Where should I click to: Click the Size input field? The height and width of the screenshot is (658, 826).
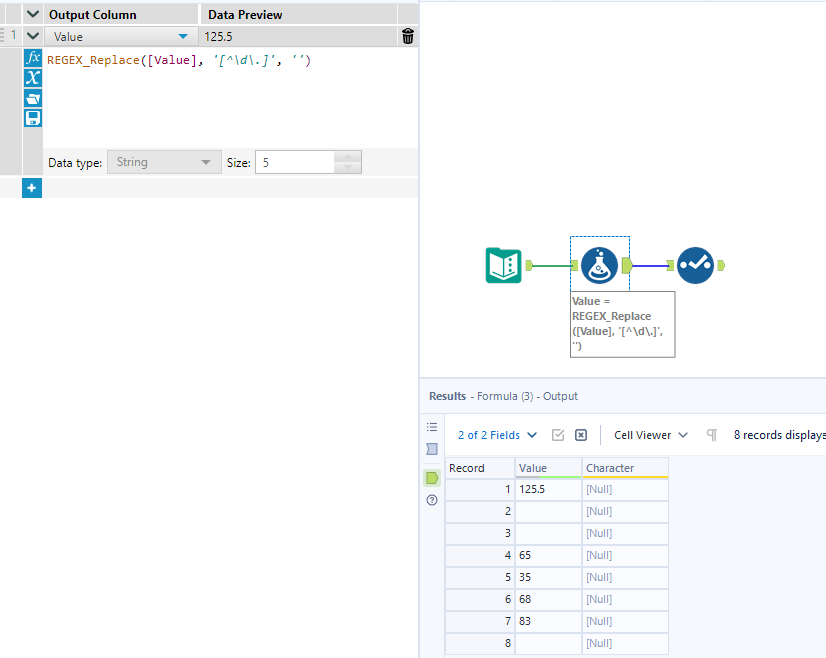click(297, 161)
